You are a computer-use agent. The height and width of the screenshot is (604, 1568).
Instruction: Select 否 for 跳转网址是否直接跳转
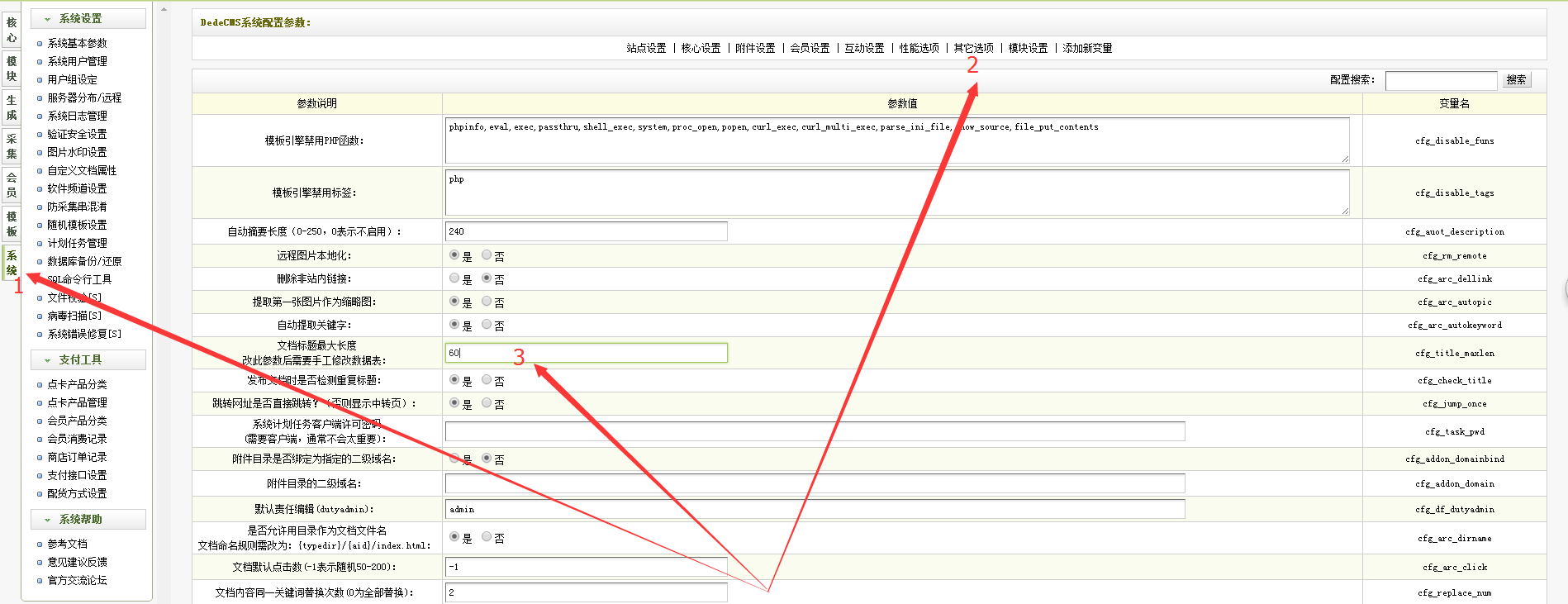pos(487,403)
